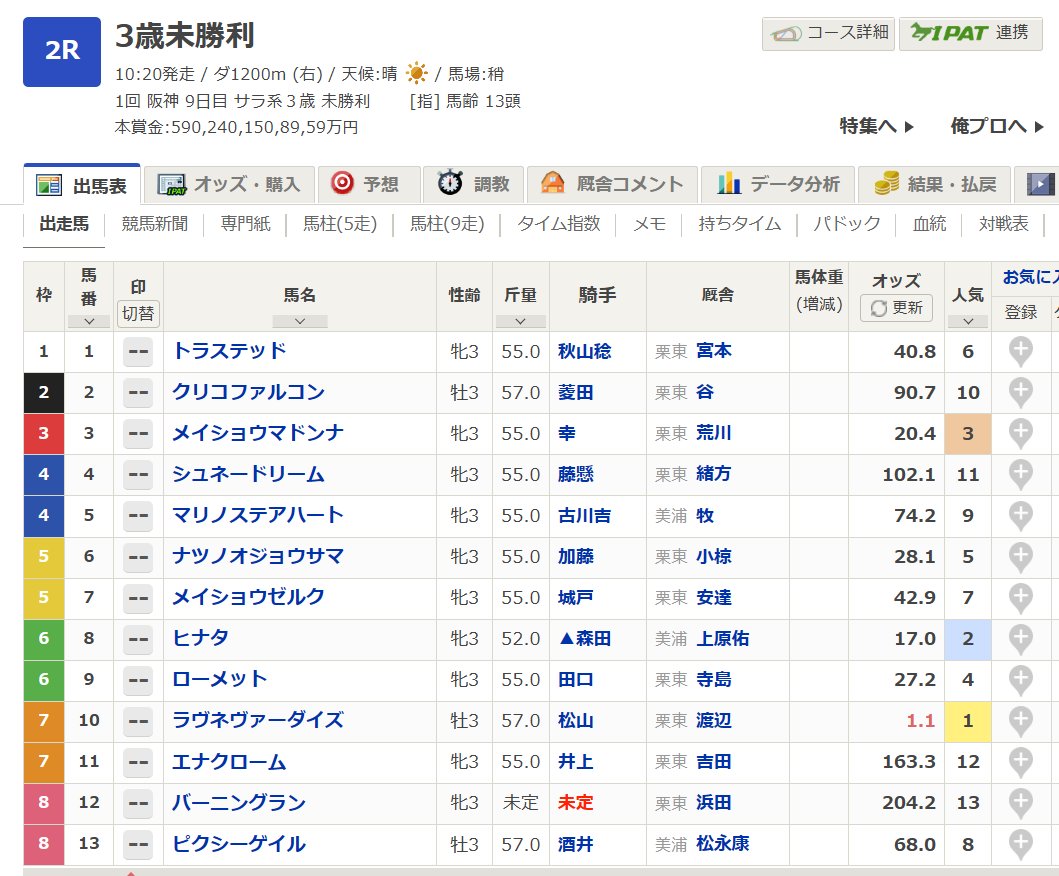Open mark selector for ピクシーゲイル
The image size is (1059, 876).
[x=138, y=844]
